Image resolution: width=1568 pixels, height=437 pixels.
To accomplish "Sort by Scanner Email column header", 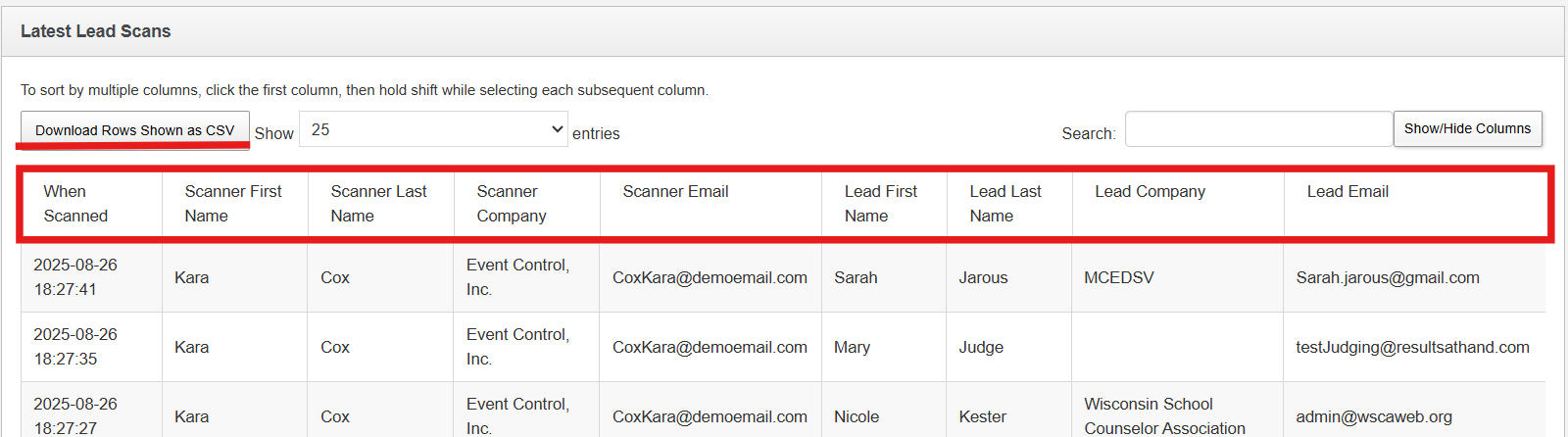I will pos(675,192).
